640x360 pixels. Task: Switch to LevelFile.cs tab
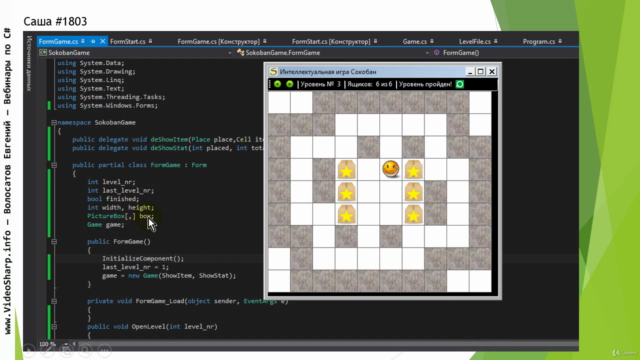click(475, 41)
